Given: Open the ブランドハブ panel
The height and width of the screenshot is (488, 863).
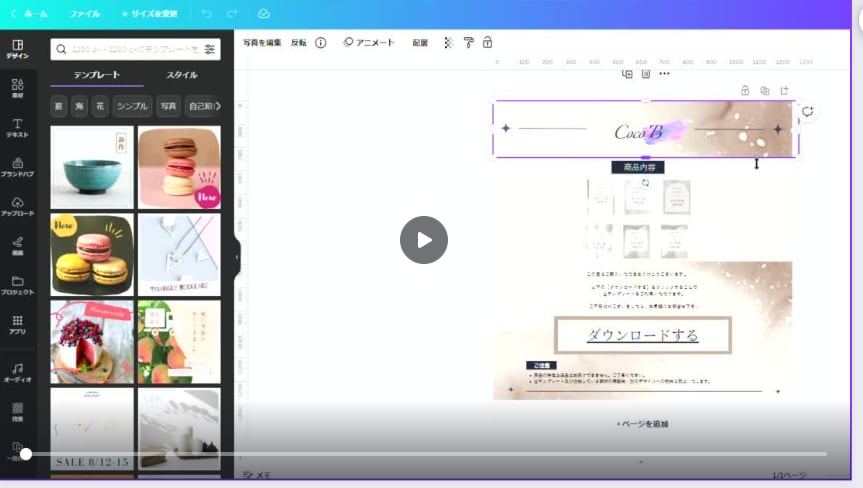Looking at the screenshot, I should coord(18,167).
